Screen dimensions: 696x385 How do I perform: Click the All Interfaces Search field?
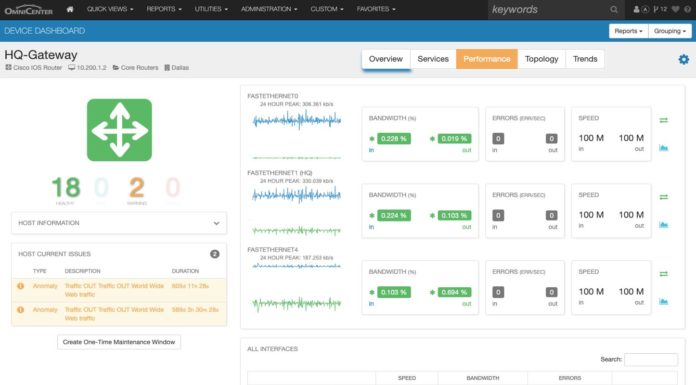click(651, 359)
